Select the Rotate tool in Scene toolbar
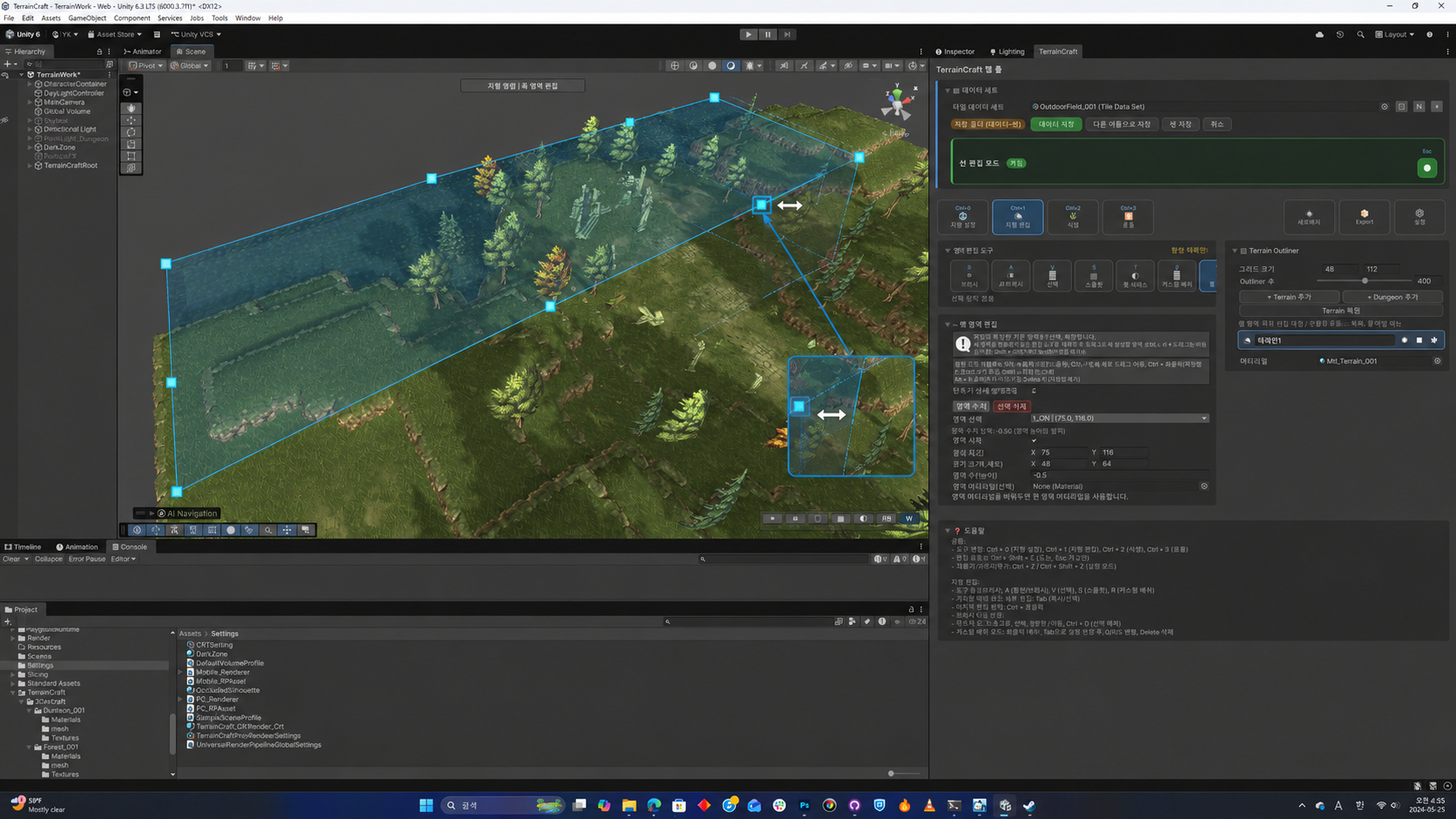1456x819 pixels. point(131,132)
